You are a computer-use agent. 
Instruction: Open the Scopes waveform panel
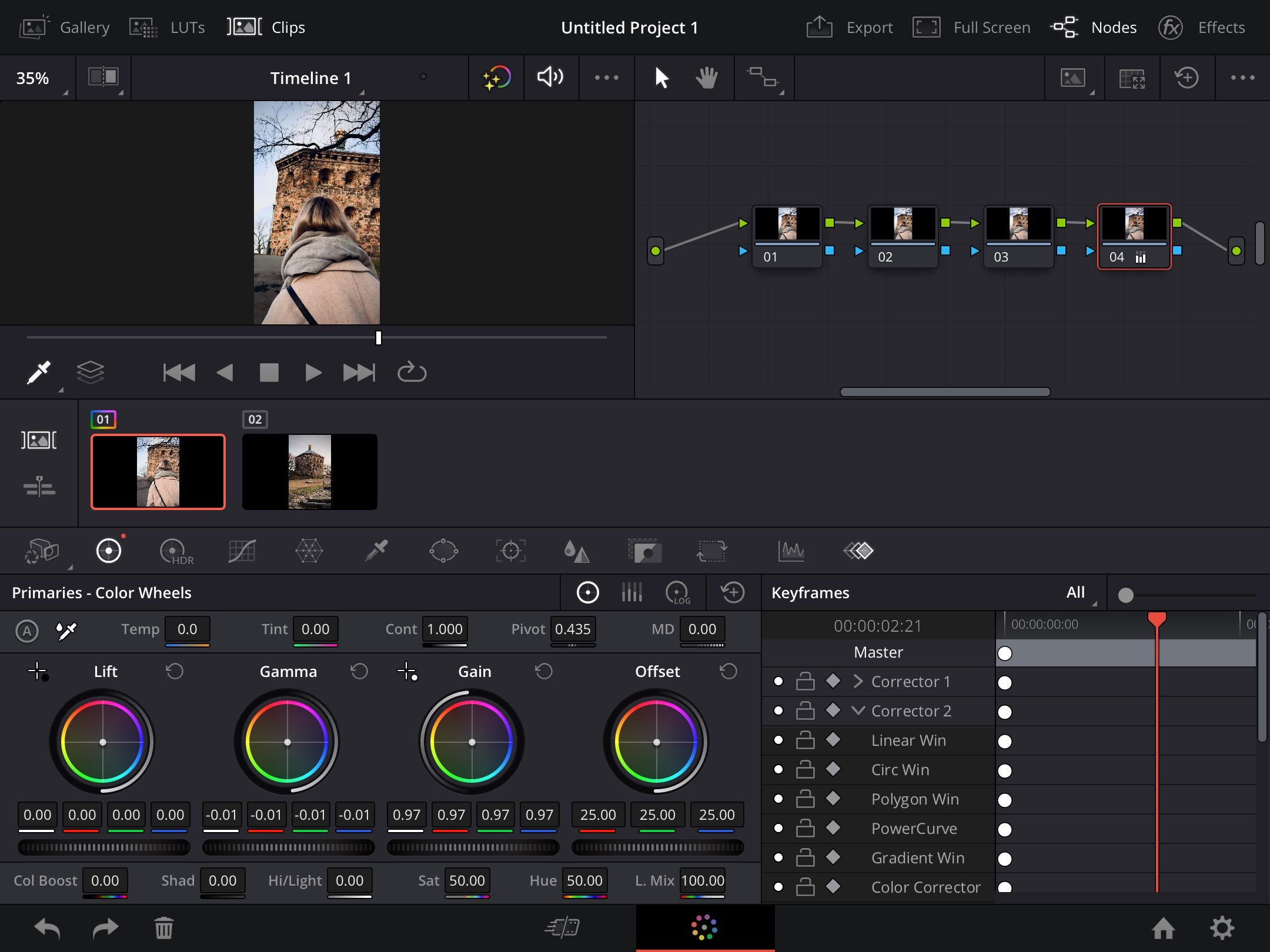[792, 551]
